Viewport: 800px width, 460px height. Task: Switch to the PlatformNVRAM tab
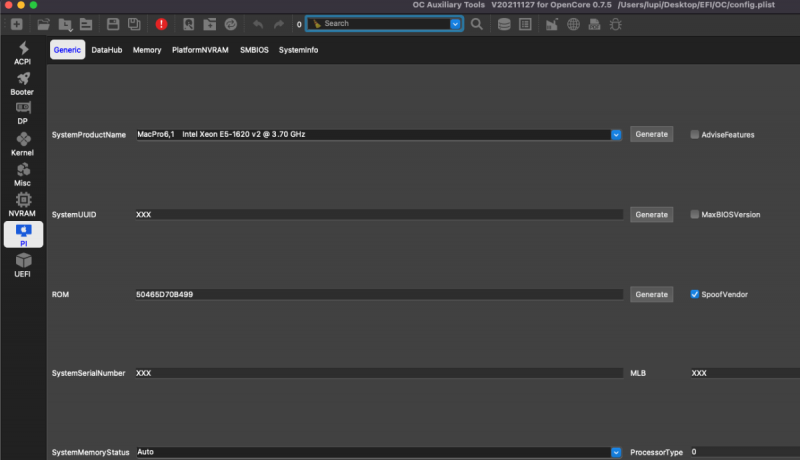click(x=200, y=50)
